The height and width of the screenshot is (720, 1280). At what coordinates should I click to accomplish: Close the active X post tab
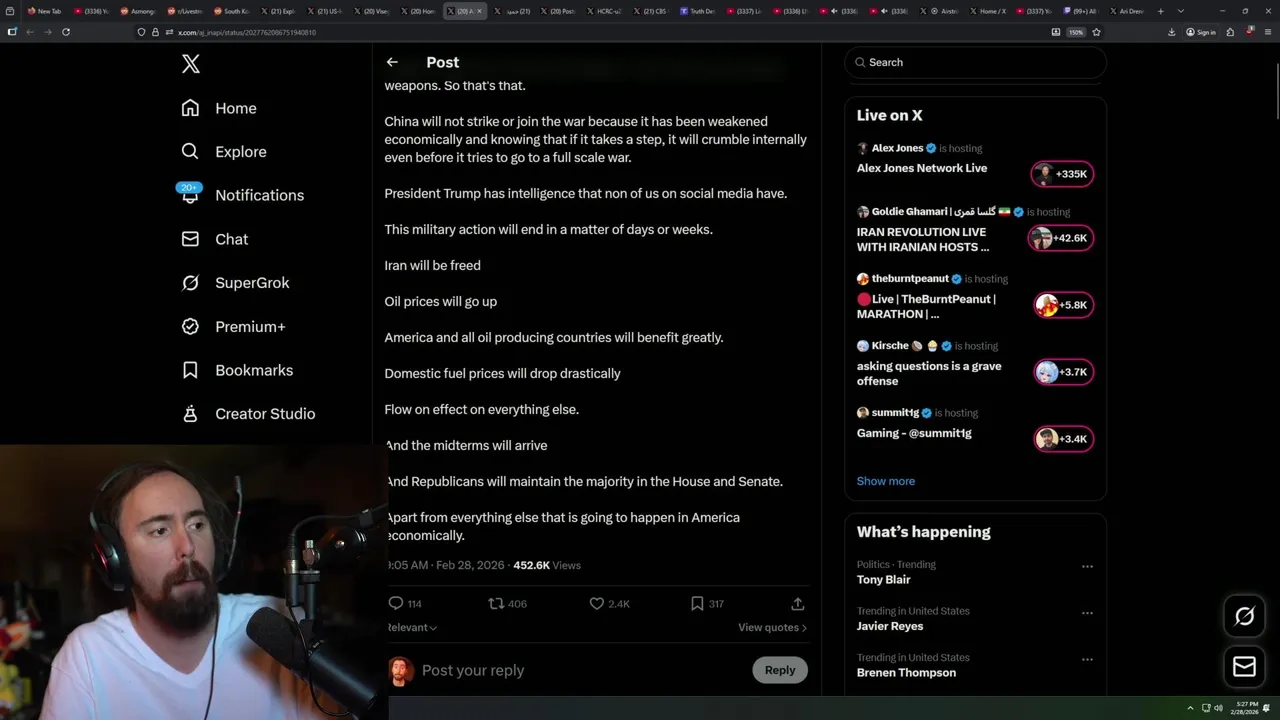coord(479,11)
